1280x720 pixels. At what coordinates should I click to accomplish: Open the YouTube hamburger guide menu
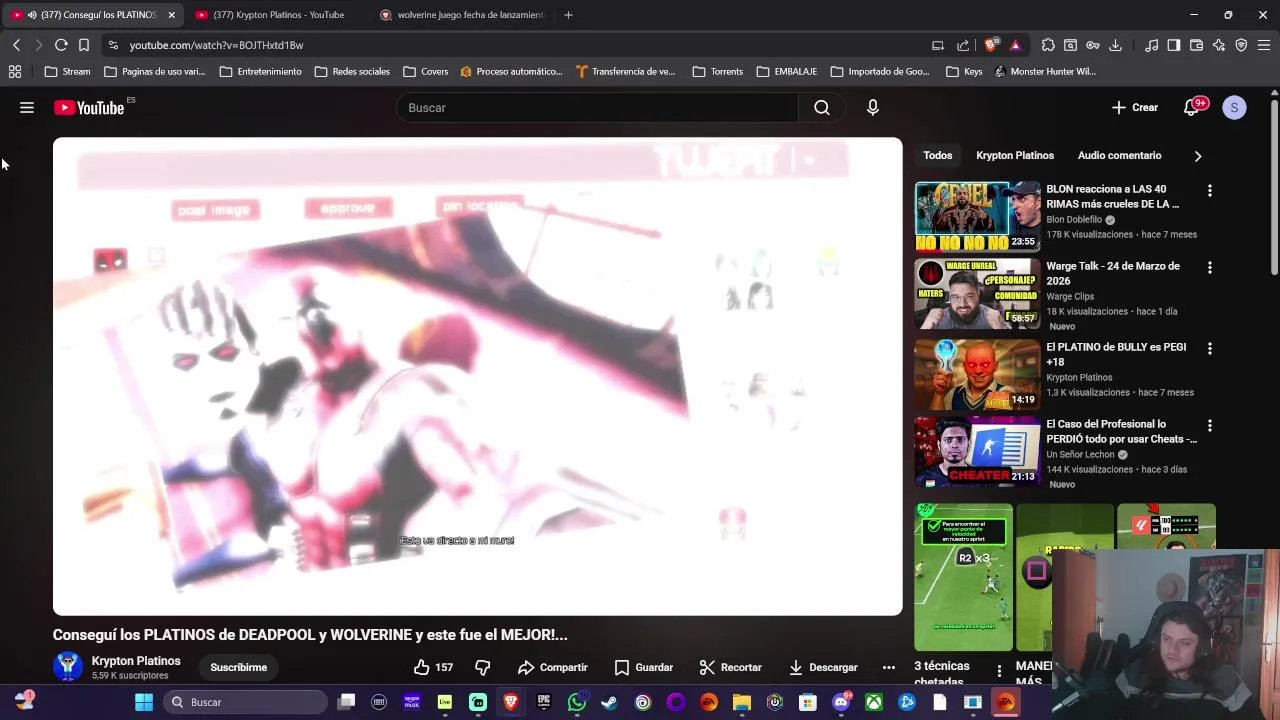point(27,107)
